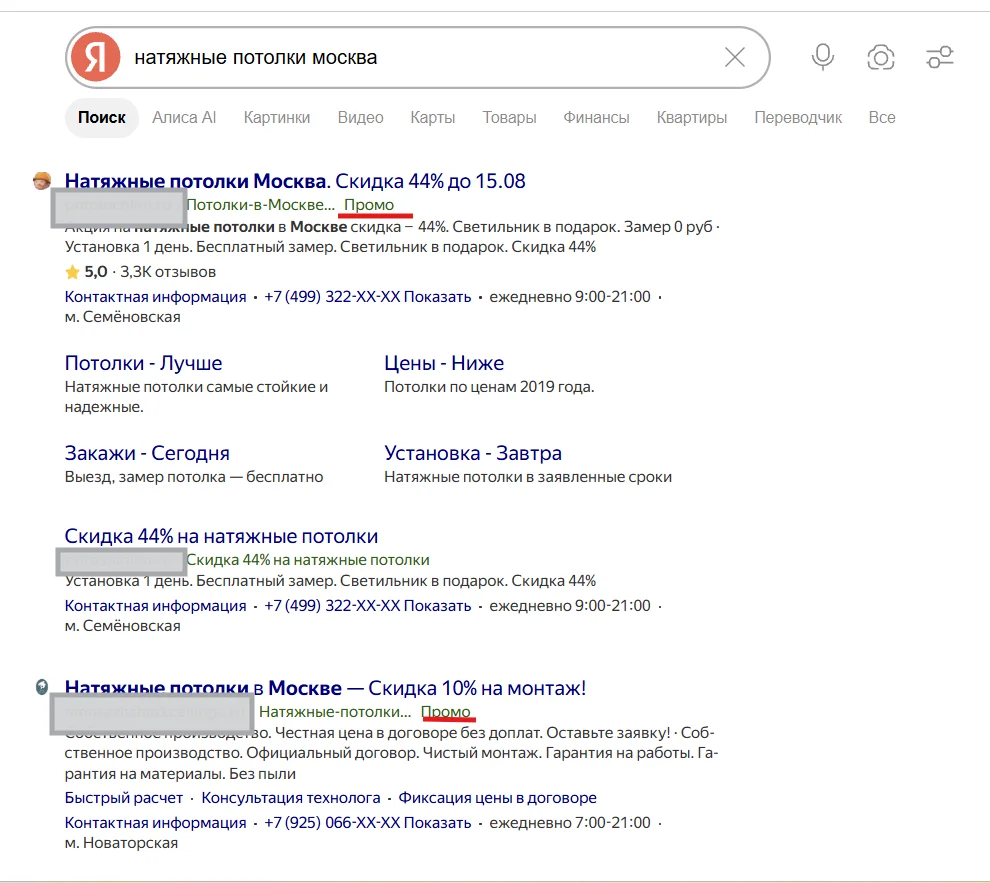The width and height of the screenshot is (990, 883).
Task: Select the Поиск tab
Action: click(x=102, y=117)
